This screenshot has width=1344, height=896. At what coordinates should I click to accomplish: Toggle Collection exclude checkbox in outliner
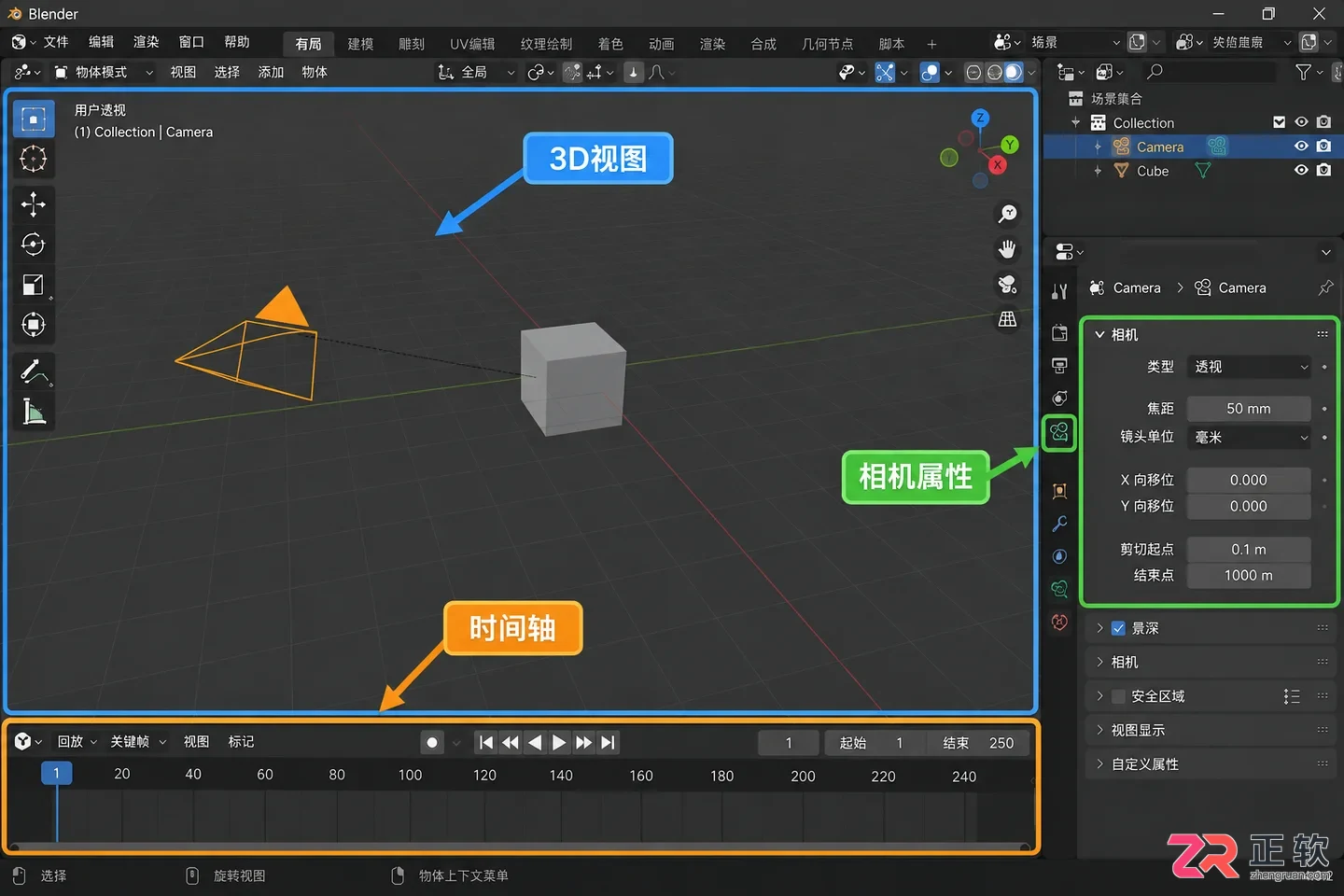coord(1280,122)
